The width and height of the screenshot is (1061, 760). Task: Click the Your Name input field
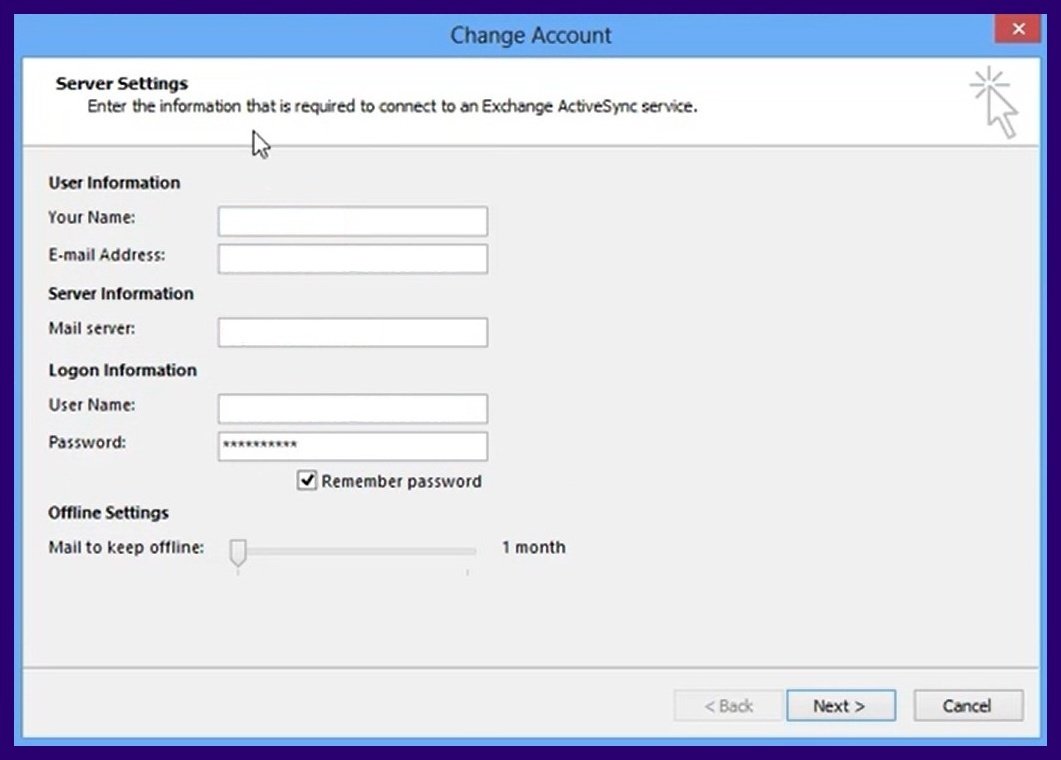tap(353, 221)
